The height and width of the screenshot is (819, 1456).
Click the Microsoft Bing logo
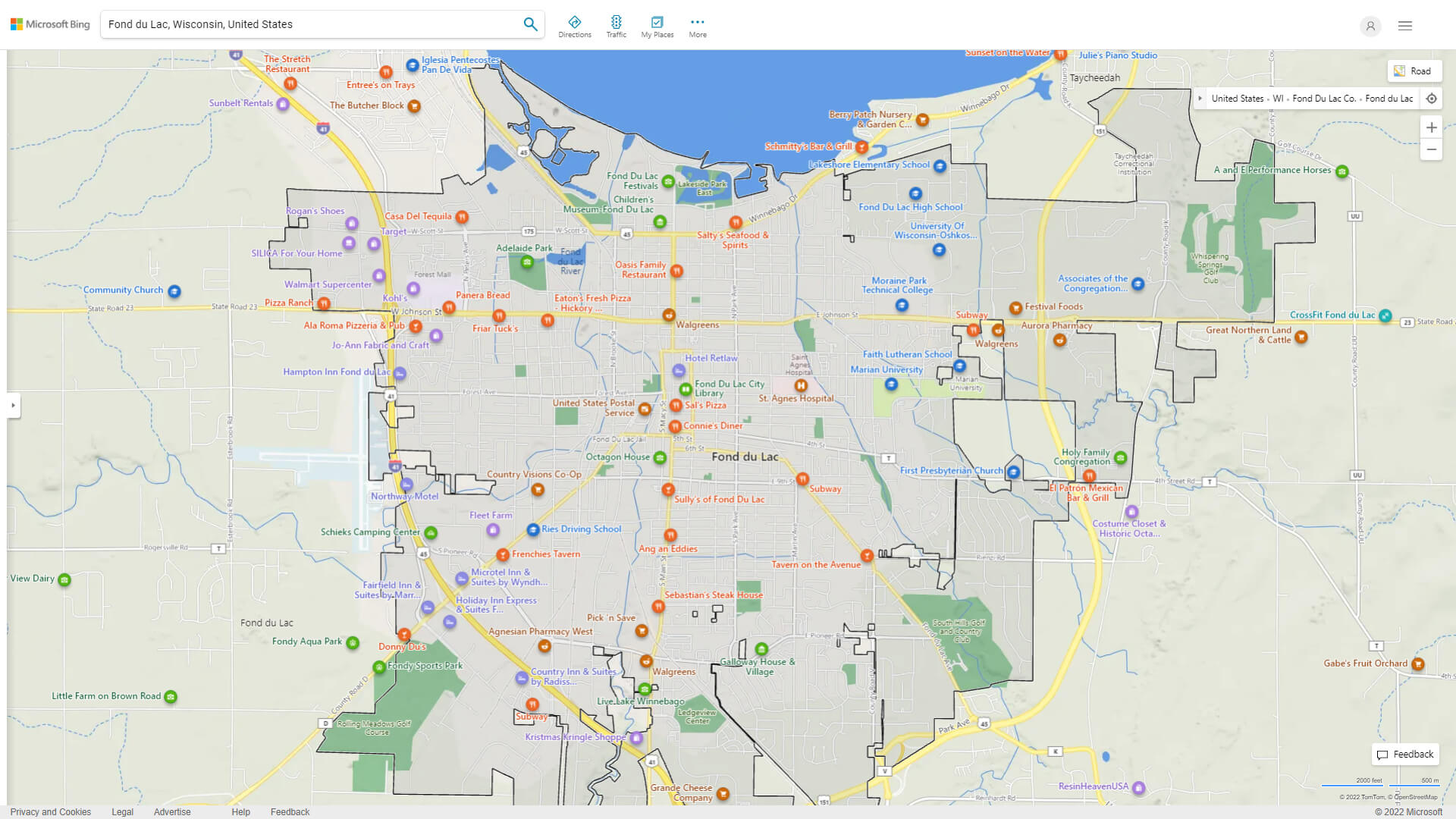point(49,24)
